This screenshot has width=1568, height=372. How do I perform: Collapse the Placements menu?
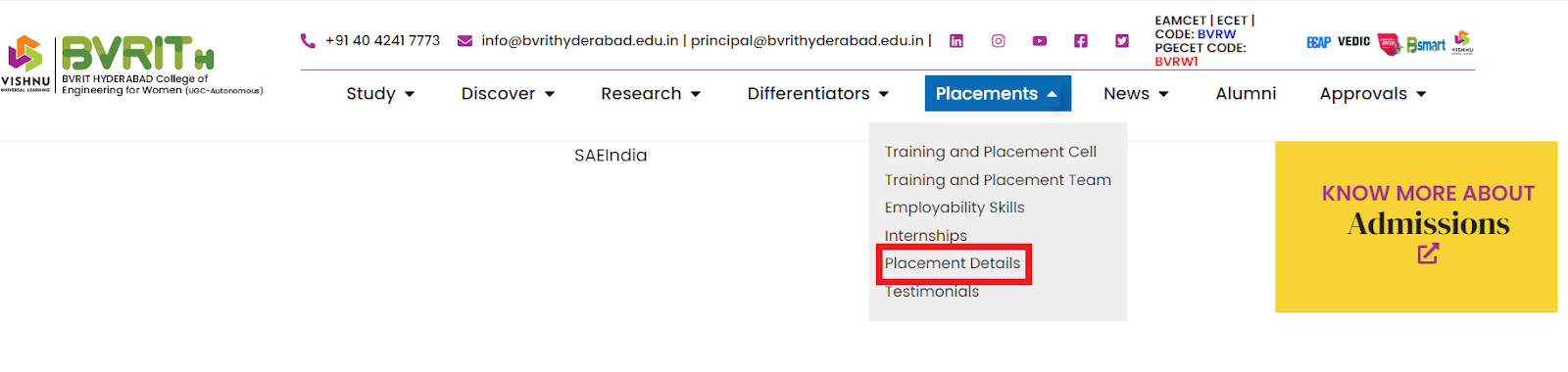(998, 94)
